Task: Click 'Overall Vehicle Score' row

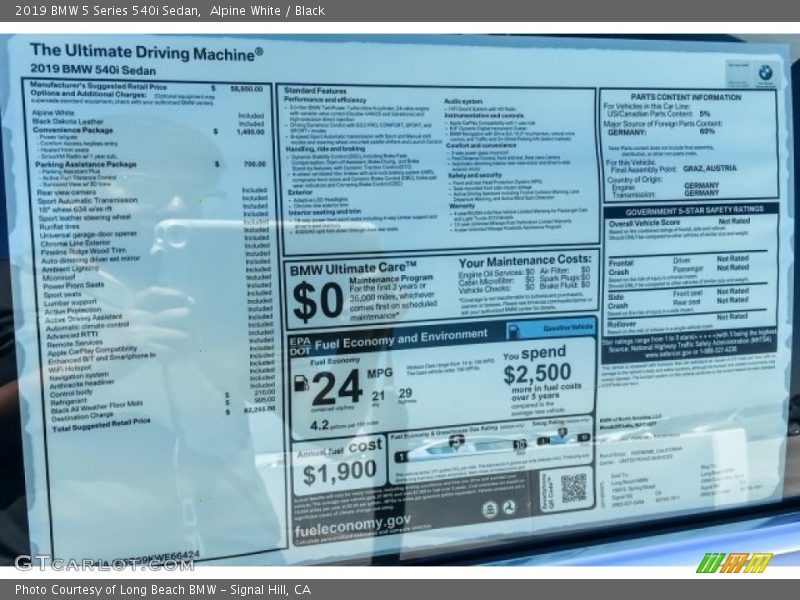Action: point(679,222)
